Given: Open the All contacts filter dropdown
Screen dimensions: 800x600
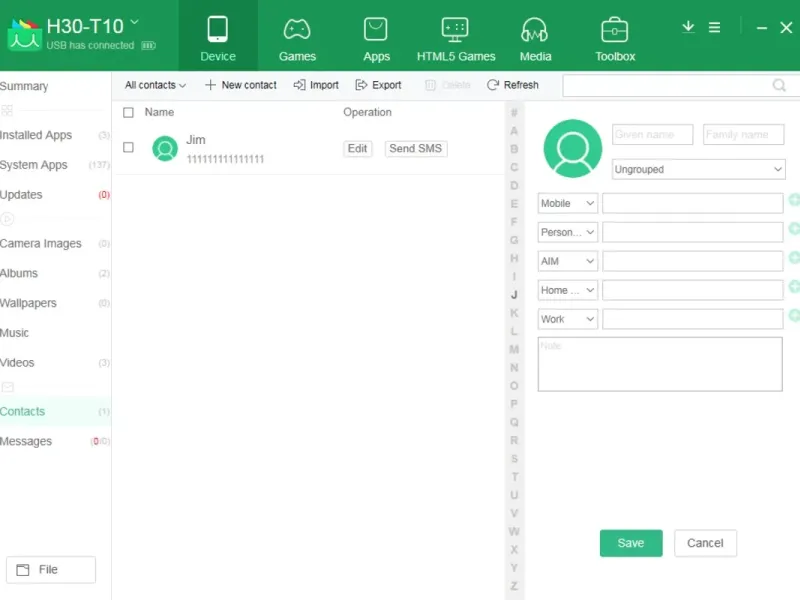Looking at the screenshot, I should pyautogui.click(x=155, y=85).
